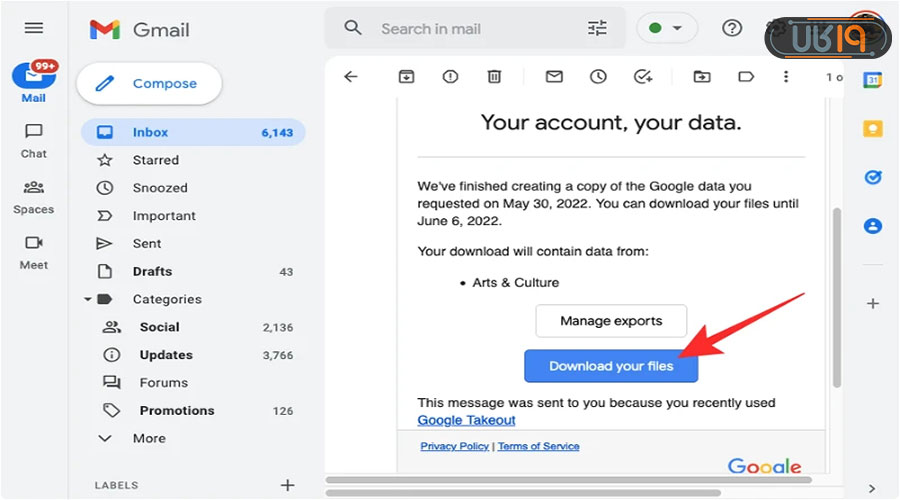Screen dimensions: 900x500
Task: Delete the email with trash icon
Action: click(494, 76)
